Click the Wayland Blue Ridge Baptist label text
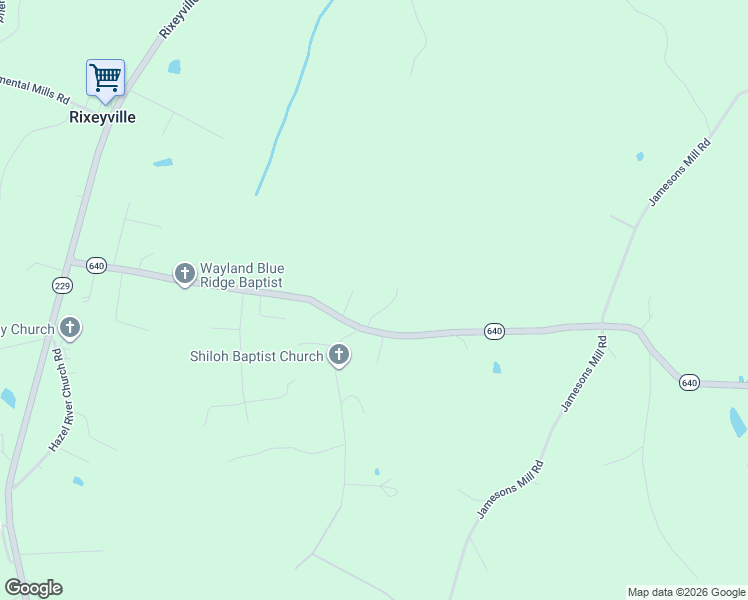748x600 pixels. coord(242,275)
